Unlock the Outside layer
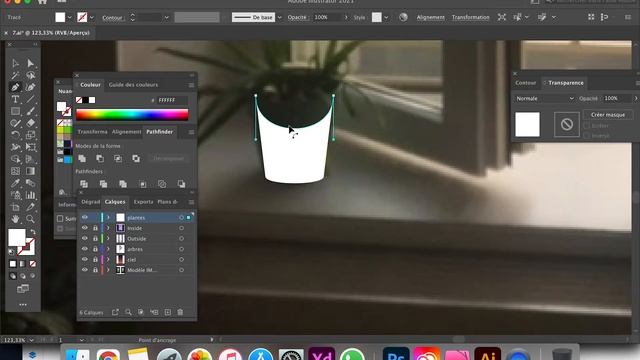The image size is (640, 360). pyautogui.click(x=95, y=238)
